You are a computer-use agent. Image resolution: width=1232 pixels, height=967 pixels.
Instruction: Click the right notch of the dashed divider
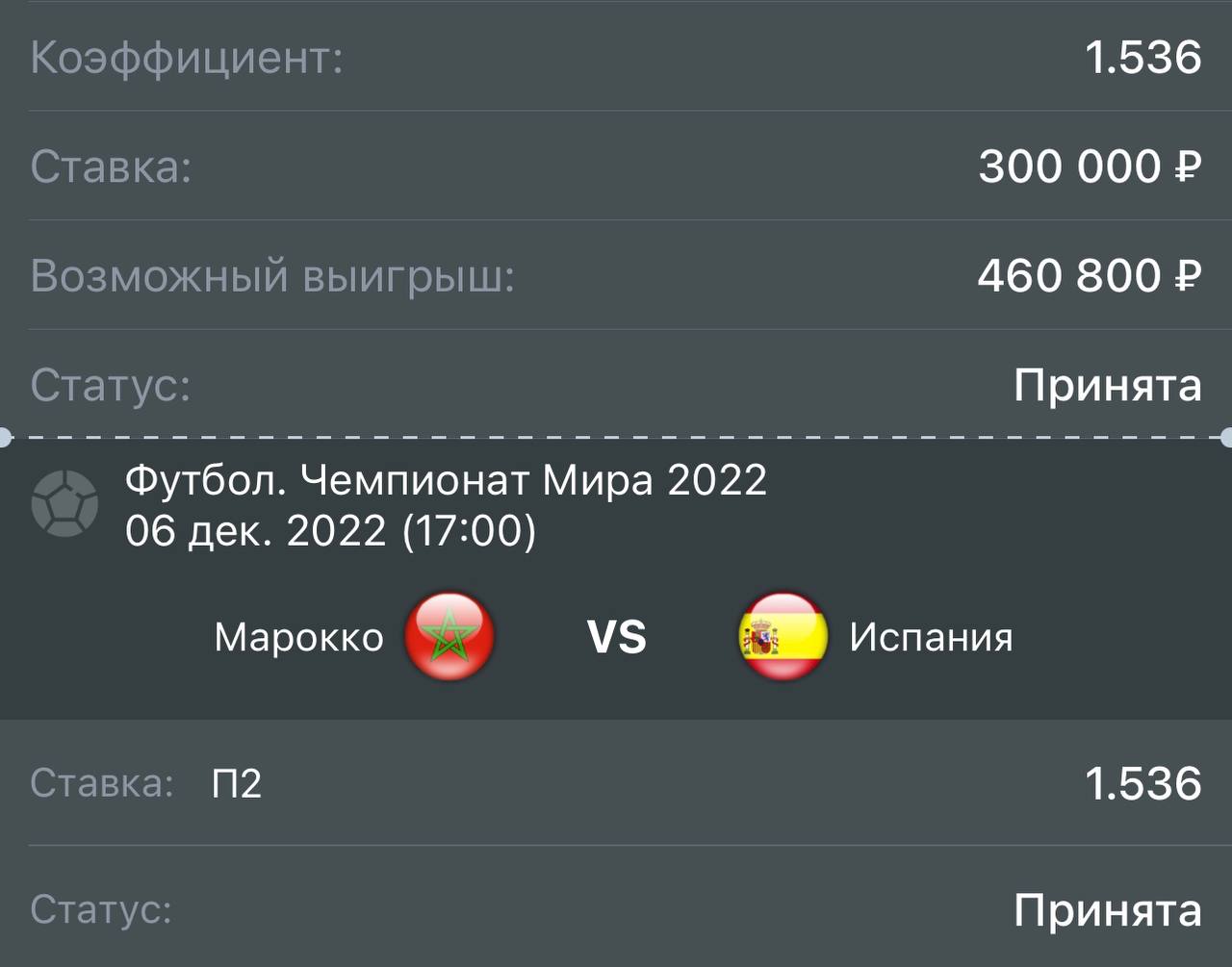tap(1227, 438)
